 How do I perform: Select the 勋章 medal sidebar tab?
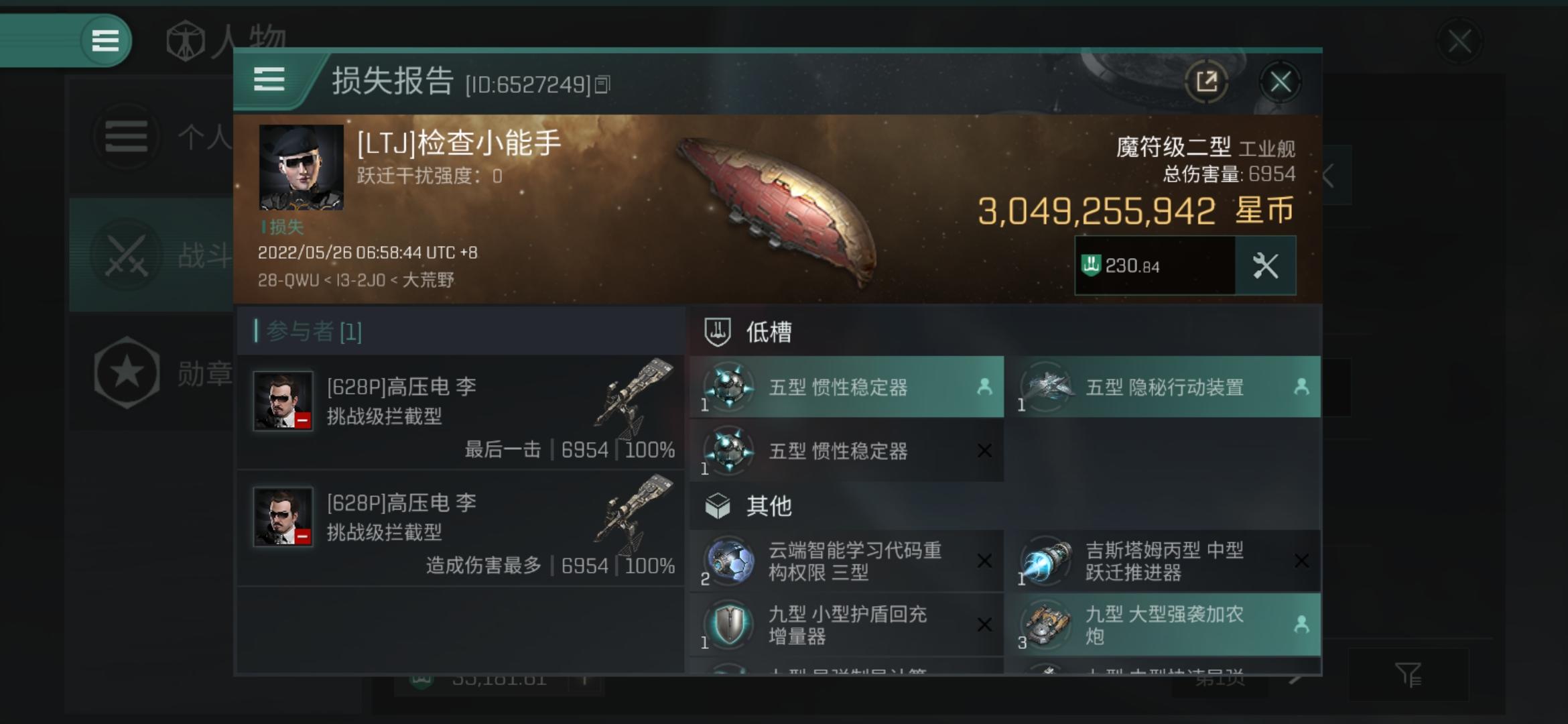[151, 373]
